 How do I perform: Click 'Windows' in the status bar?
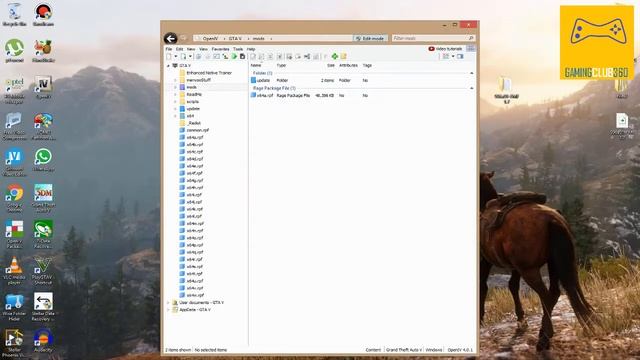(434, 350)
